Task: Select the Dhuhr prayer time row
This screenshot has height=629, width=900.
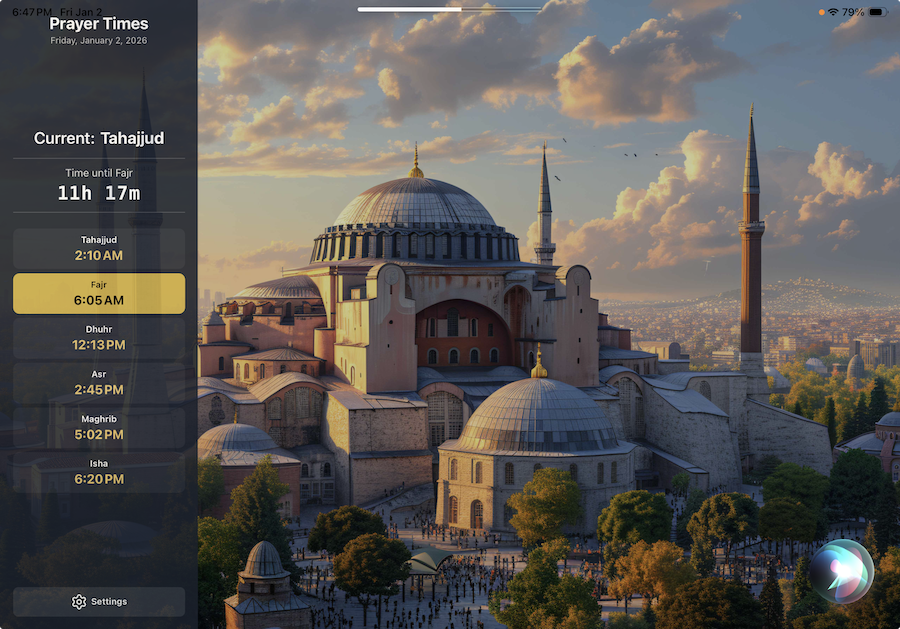Action: 97,336
